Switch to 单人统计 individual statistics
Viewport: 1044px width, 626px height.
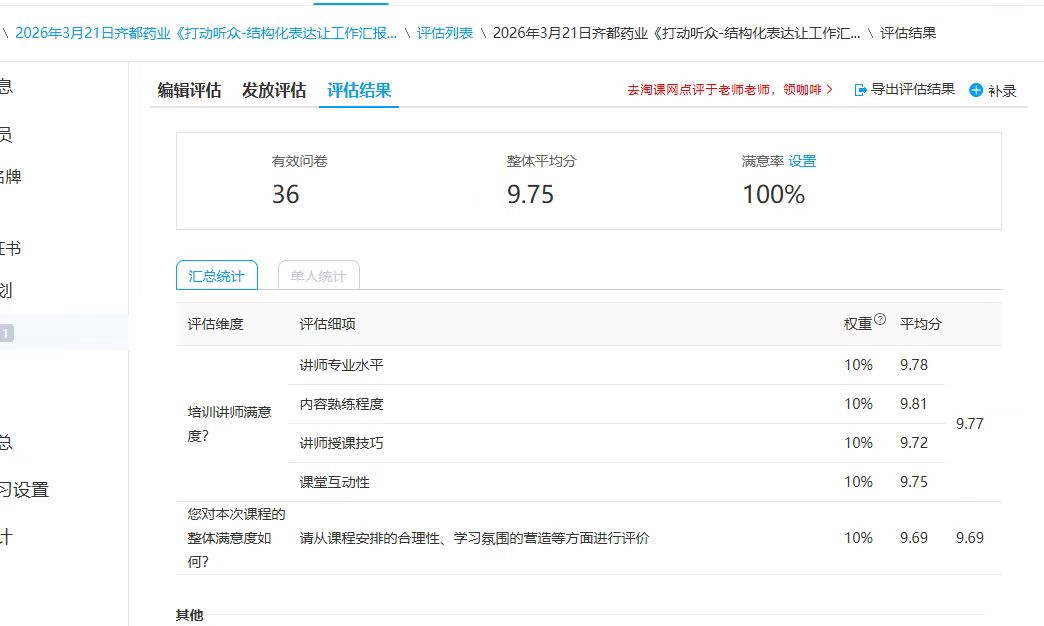pyautogui.click(x=318, y=276)
